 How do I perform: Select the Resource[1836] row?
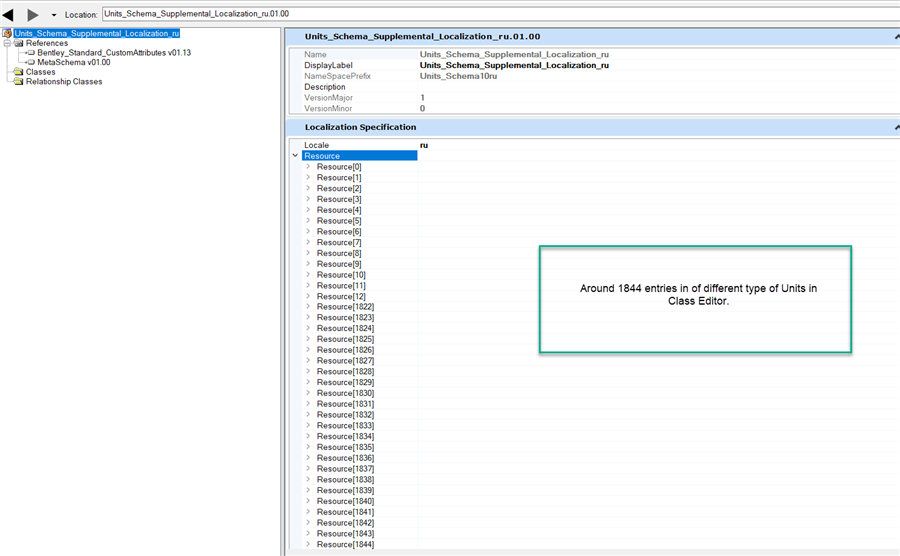click(x=345, y=458)
